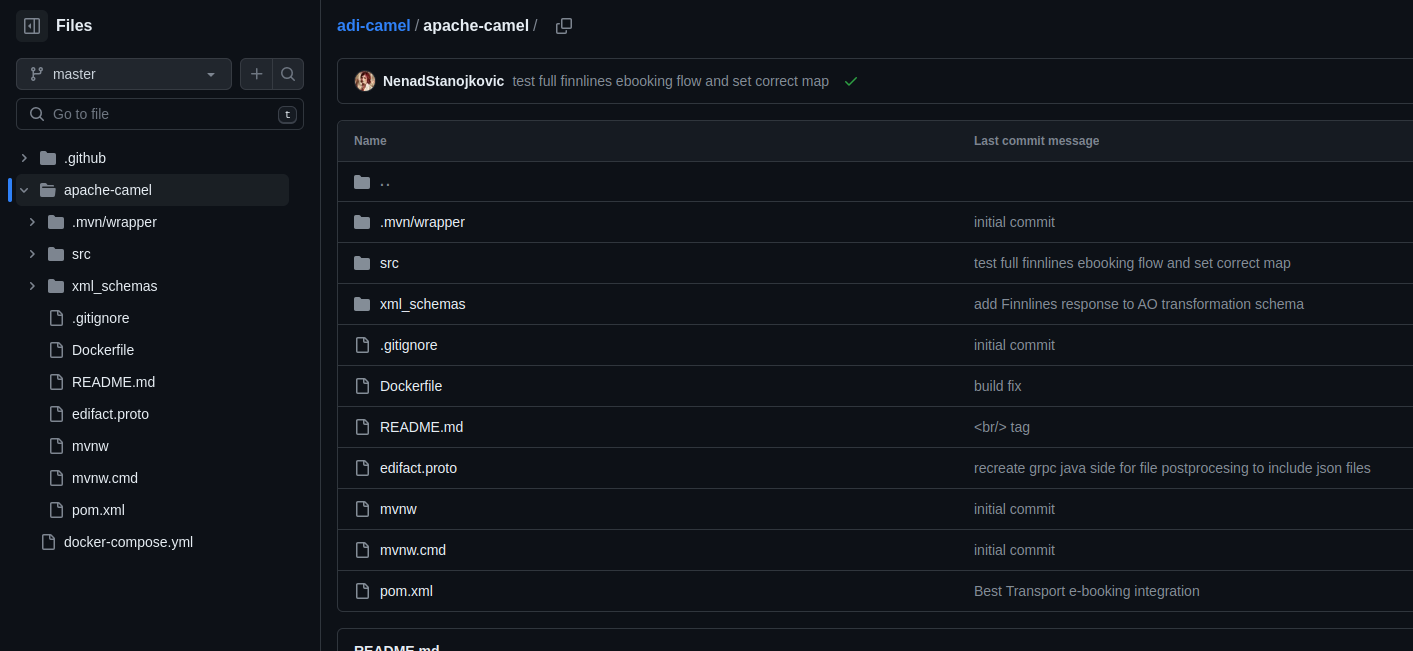Image resolution: width=1413 pixels, height=651 pixels.
Task: Go to adi-camel breadcrumb link
Action: click(374, 26)
